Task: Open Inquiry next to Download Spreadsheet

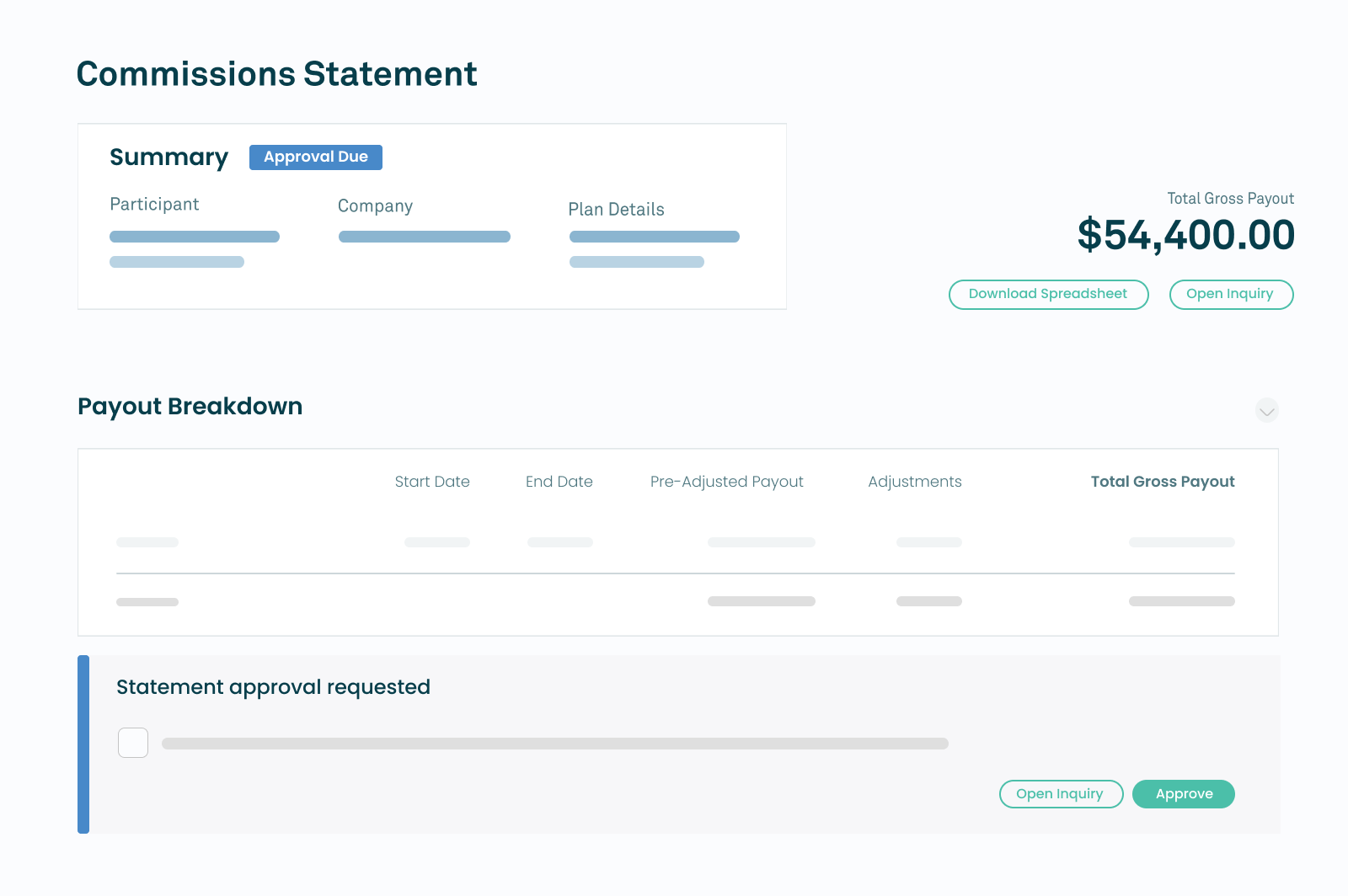Action: point(1230,294)
